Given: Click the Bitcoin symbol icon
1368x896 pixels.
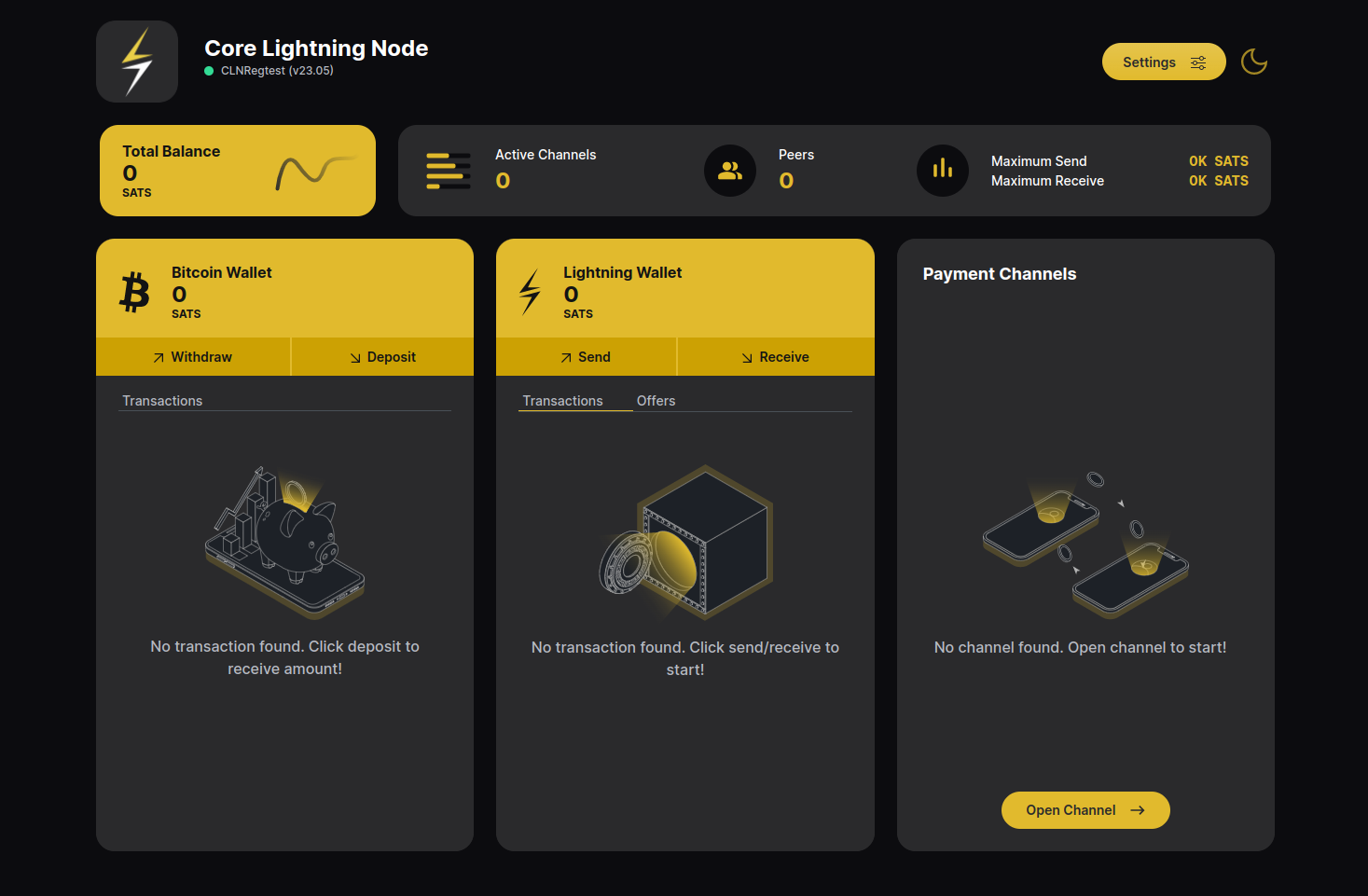Looking at the screenshot, I should (135, 292).
